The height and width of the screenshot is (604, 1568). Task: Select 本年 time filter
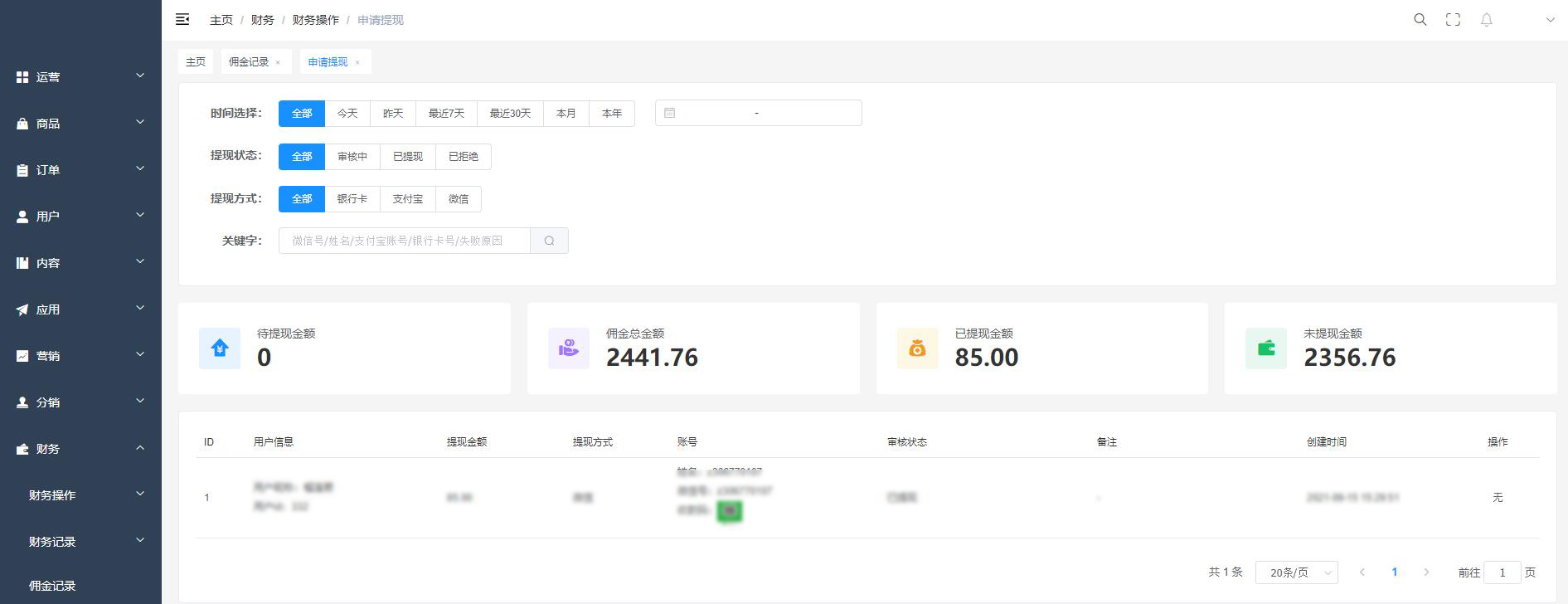click(x=612, y=114)
